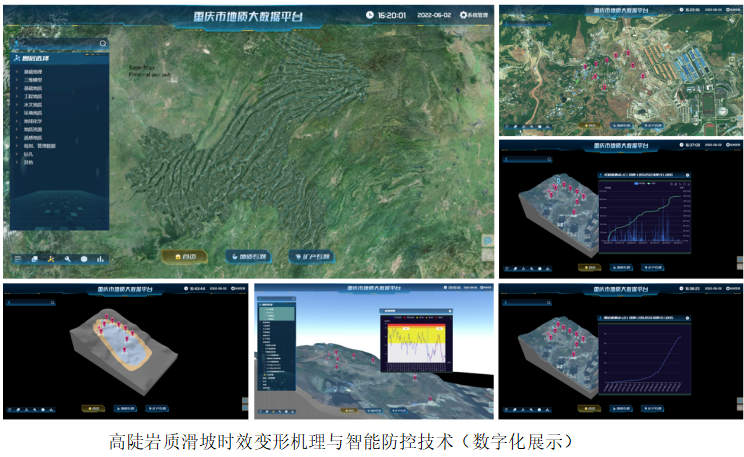Click the wrench tool icon in bottom toolbar

pyautogui.click(x=67, y=260)
